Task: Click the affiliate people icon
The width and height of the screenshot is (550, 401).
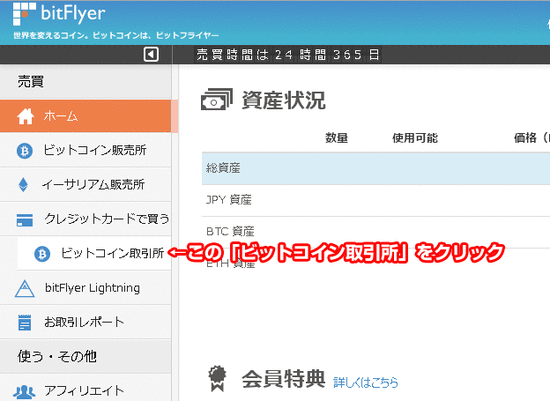Action: pyautogui.click(x=24, y=392)
